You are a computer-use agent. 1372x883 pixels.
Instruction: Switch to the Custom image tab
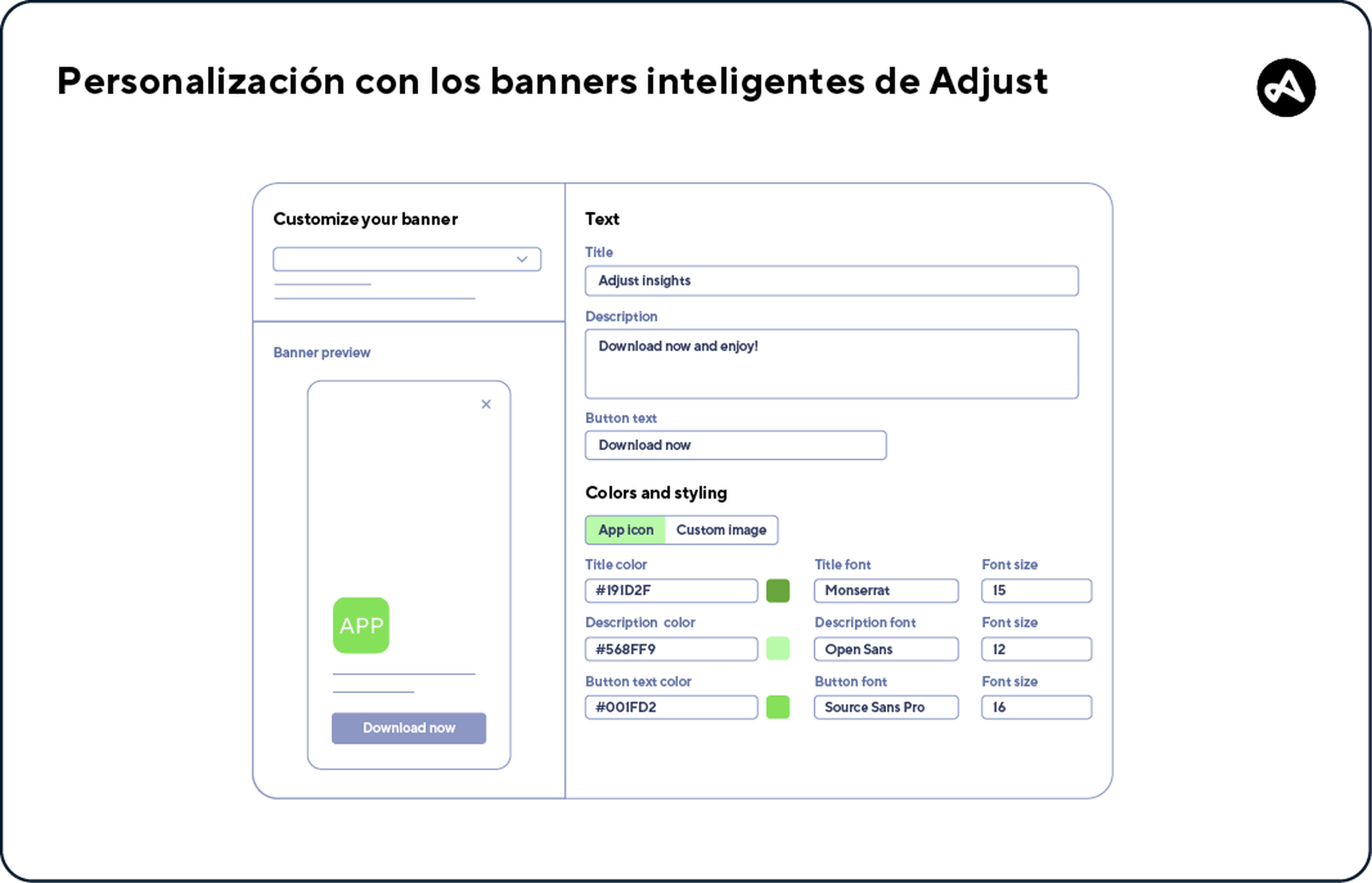(721, 530)
